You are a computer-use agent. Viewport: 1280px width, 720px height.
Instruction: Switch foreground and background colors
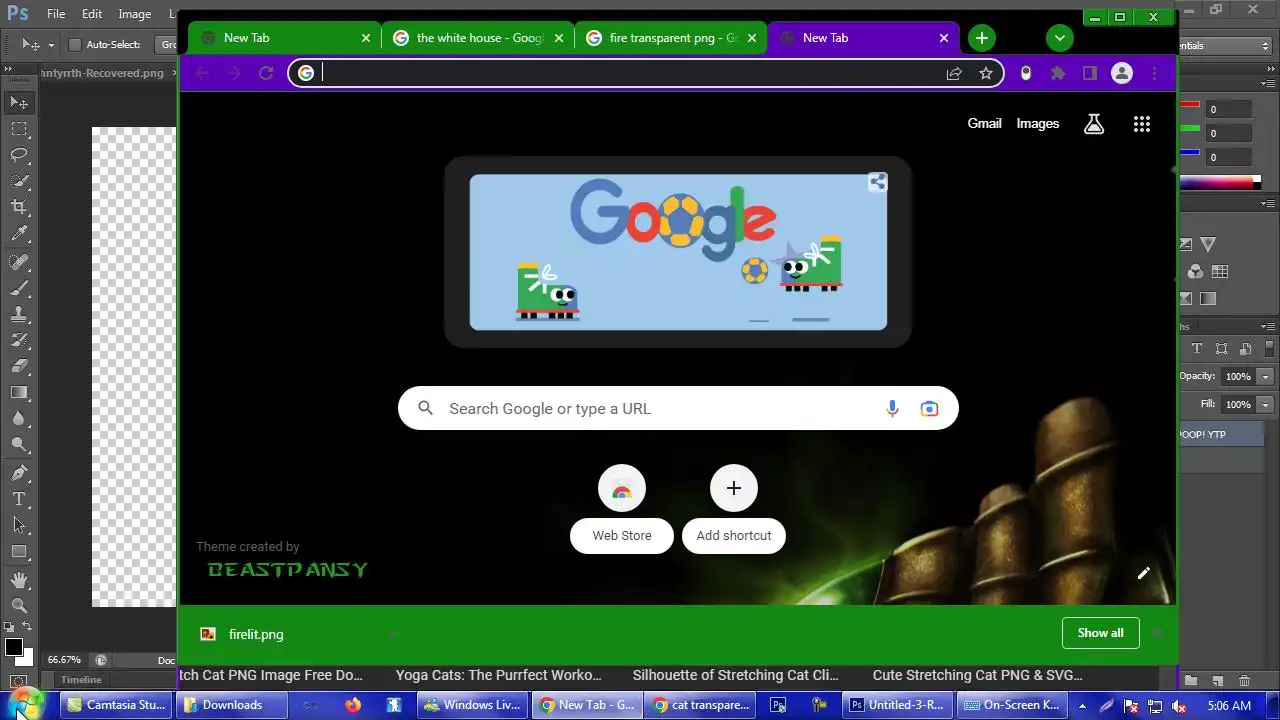[27, 627]
